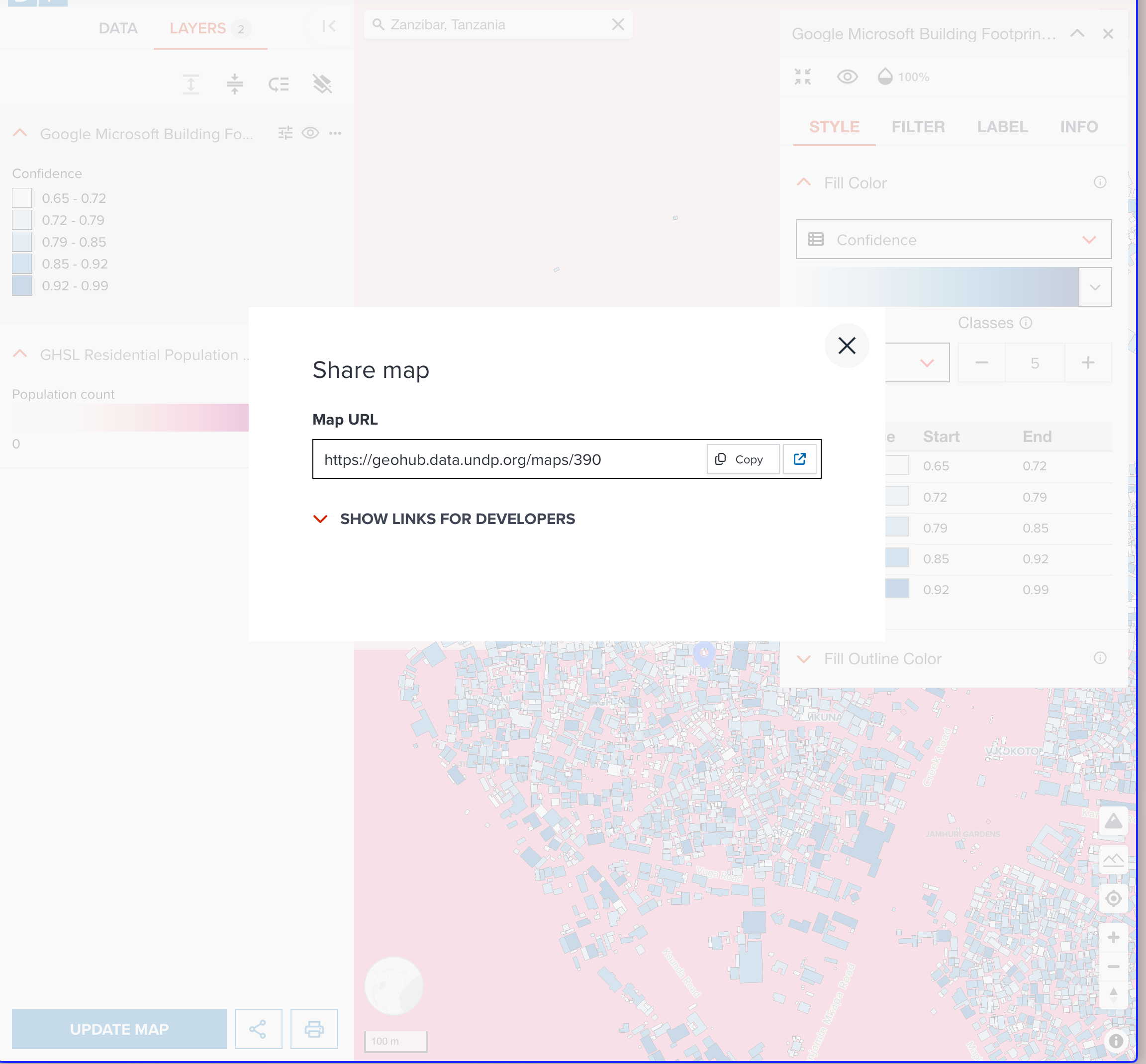This screenshot has width=1146, height=1064.
Task: Switch to the FILTER tab
Action: coord(918,127)
